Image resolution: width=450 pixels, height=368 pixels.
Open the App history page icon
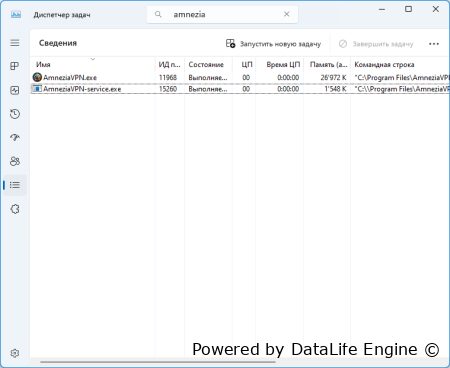(15, 114)
